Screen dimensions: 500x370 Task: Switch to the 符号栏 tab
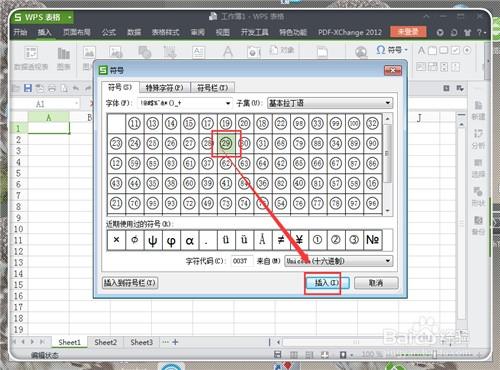point(212,88)
